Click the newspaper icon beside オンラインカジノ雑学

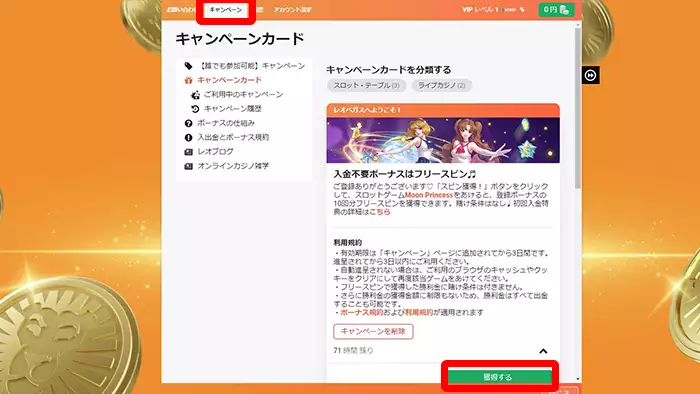(x=188, y=166)
